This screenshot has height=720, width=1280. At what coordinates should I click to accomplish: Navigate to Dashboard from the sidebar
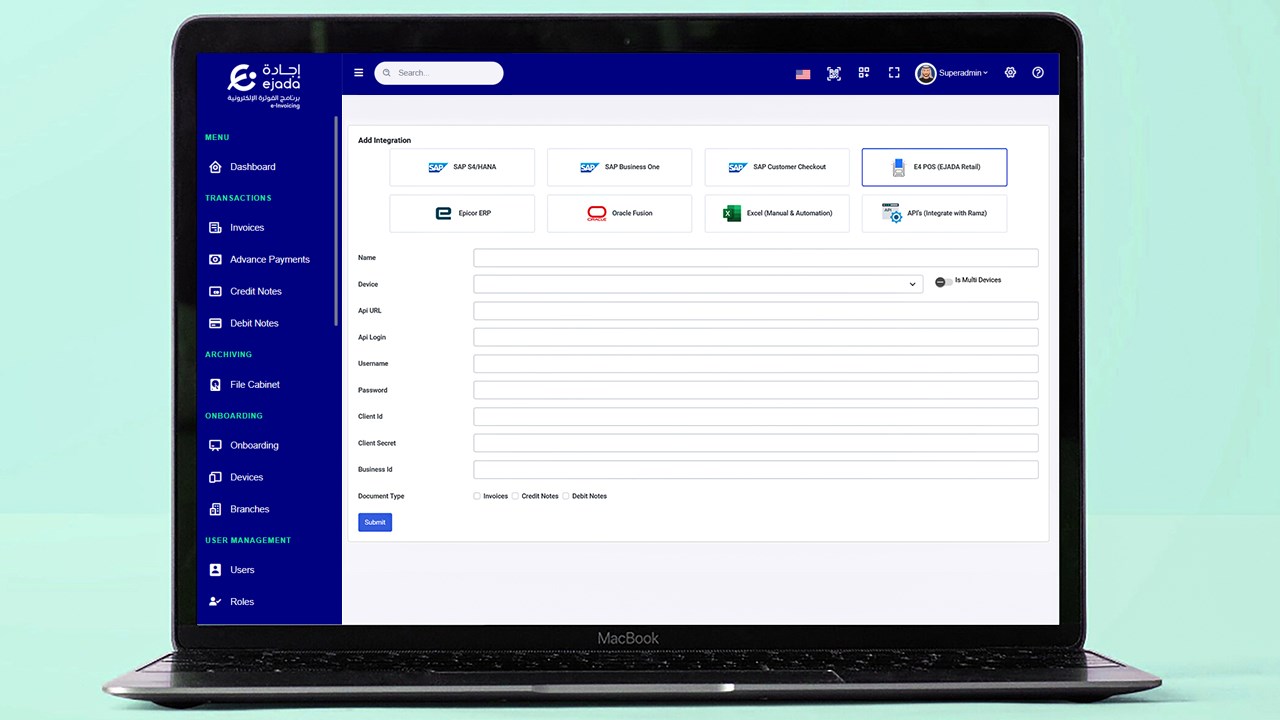(252, 166)
